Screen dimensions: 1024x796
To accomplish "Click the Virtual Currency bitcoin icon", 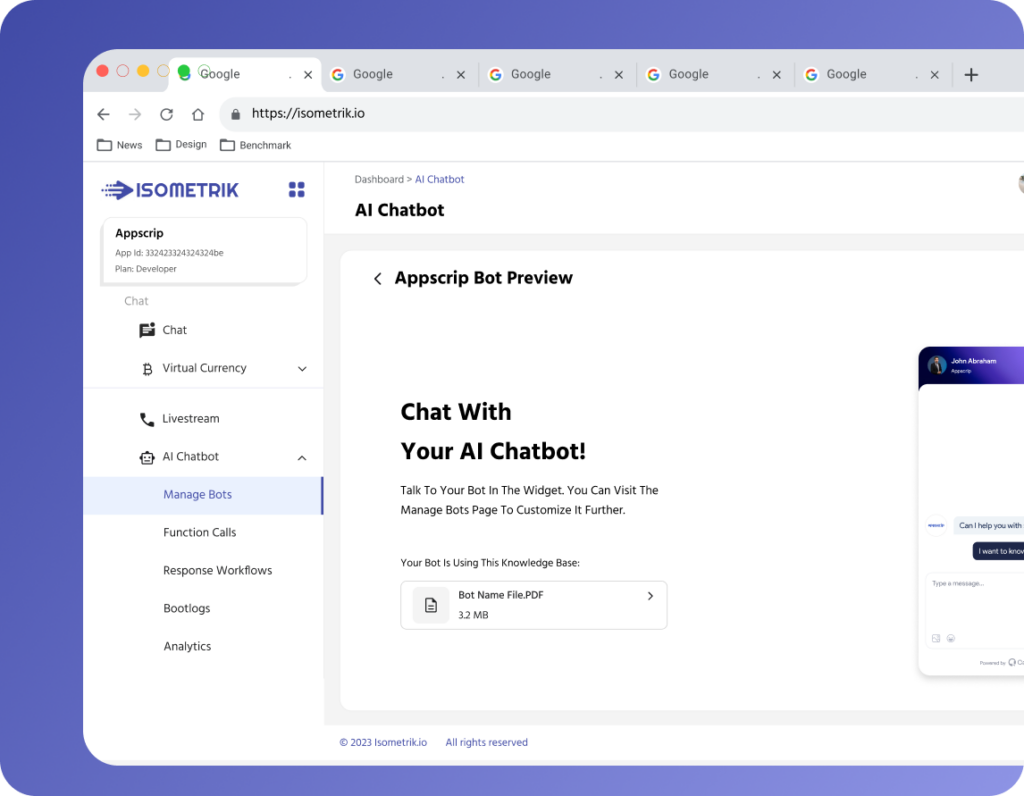I will (x=147, y=369).
